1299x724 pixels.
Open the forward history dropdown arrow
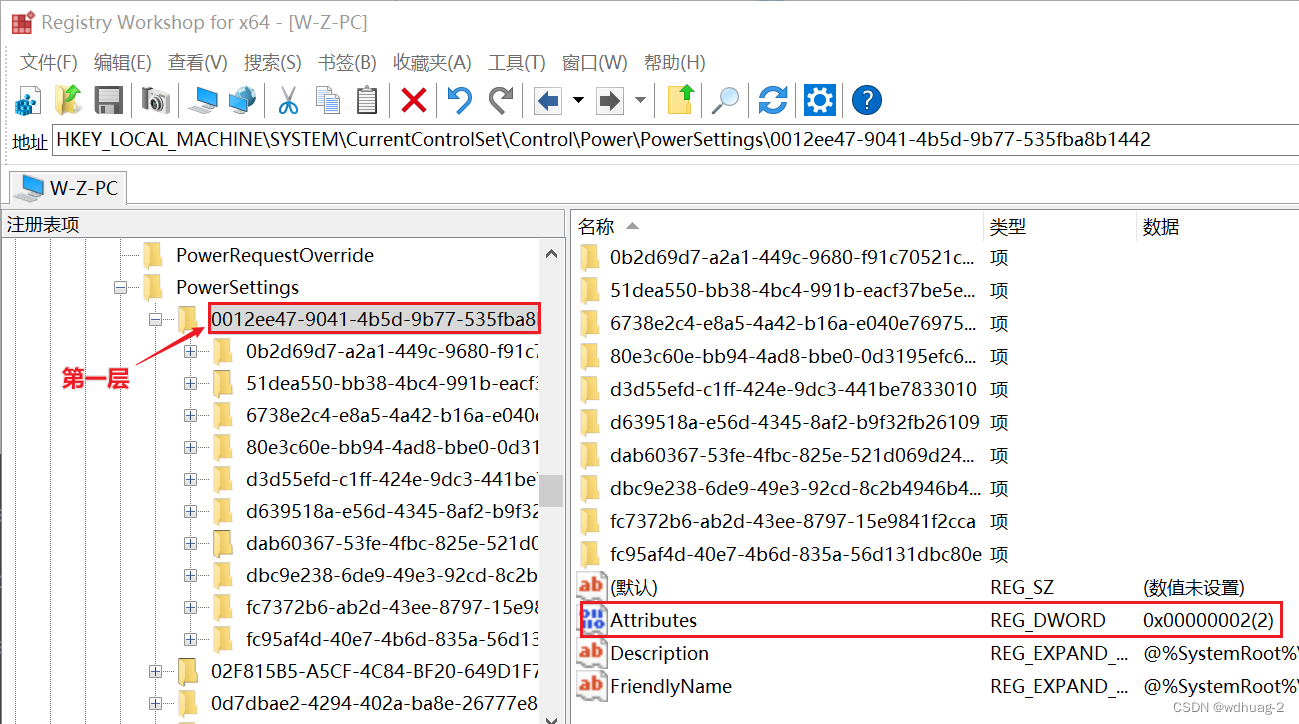click(640, 101)
